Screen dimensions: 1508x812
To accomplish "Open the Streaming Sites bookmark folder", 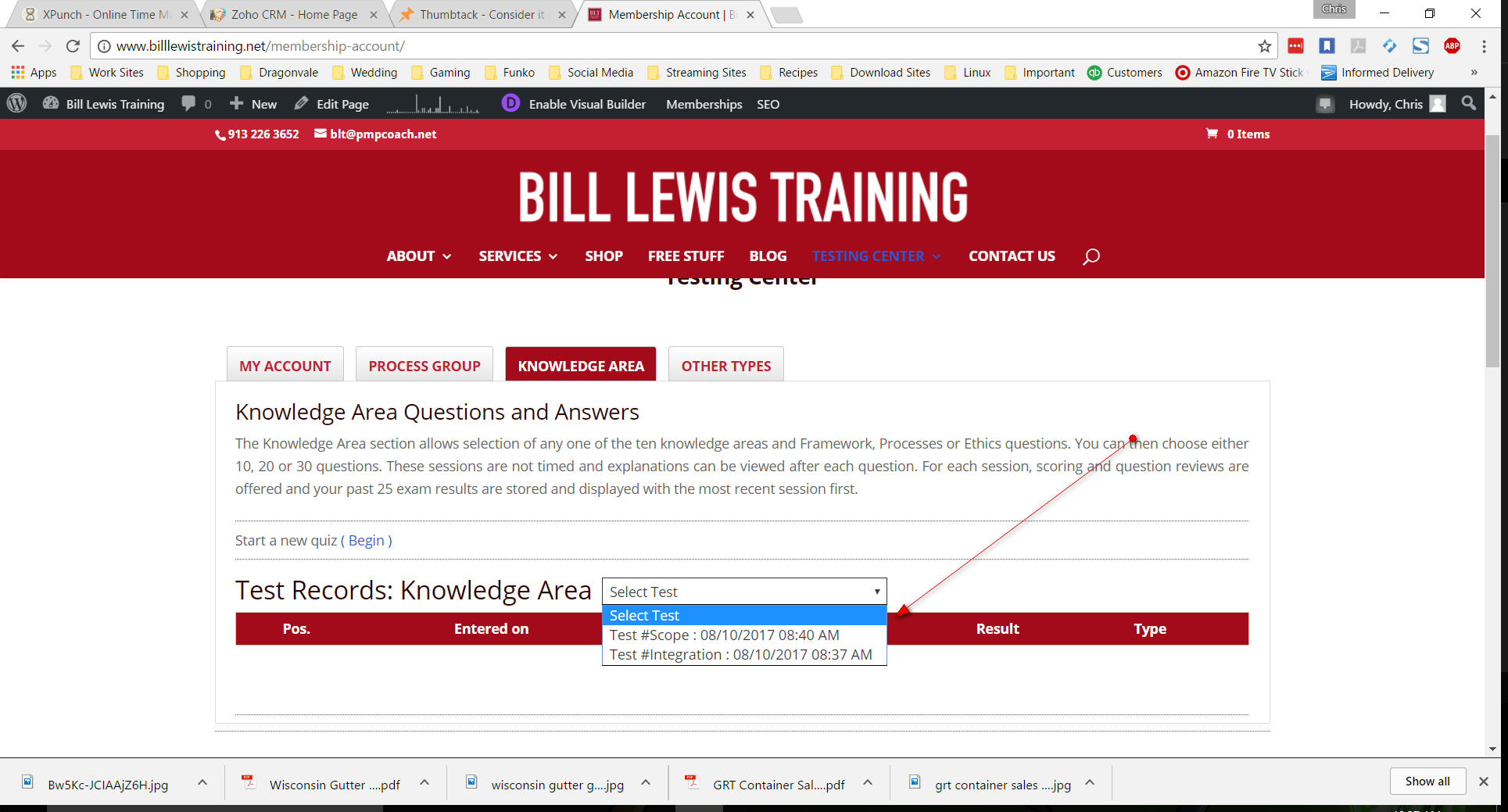I will 697,73.
